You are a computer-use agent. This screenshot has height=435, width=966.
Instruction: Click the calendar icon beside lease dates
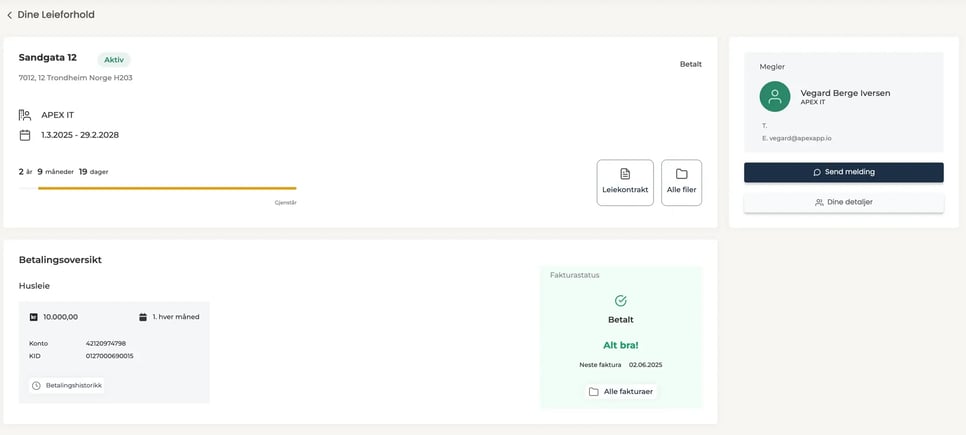pos(25,135)
